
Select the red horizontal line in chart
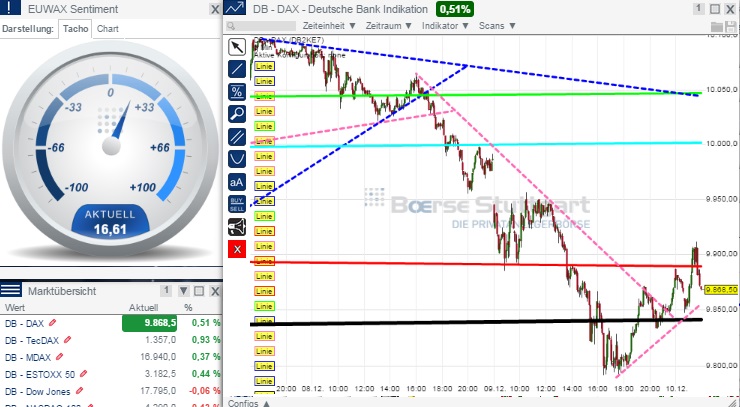(476, 264)
